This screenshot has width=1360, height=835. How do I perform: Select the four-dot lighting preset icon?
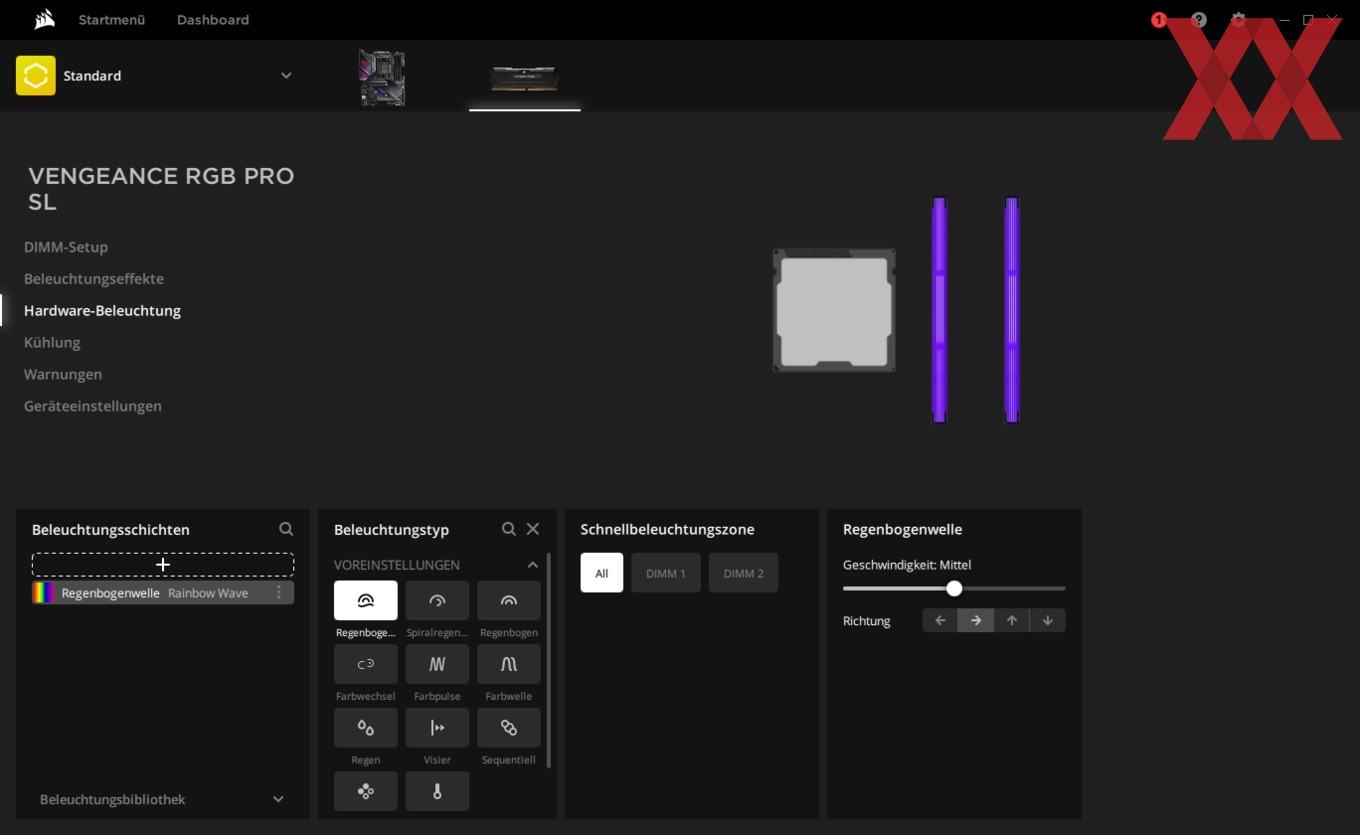coord(365,791)
